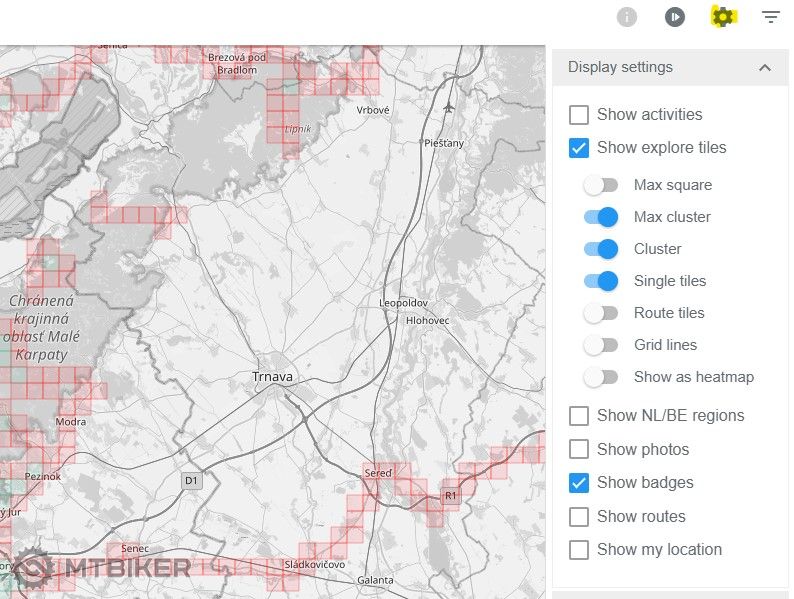Enable the Show activities checkbox
794x599 pixels.
click(579, 115)
